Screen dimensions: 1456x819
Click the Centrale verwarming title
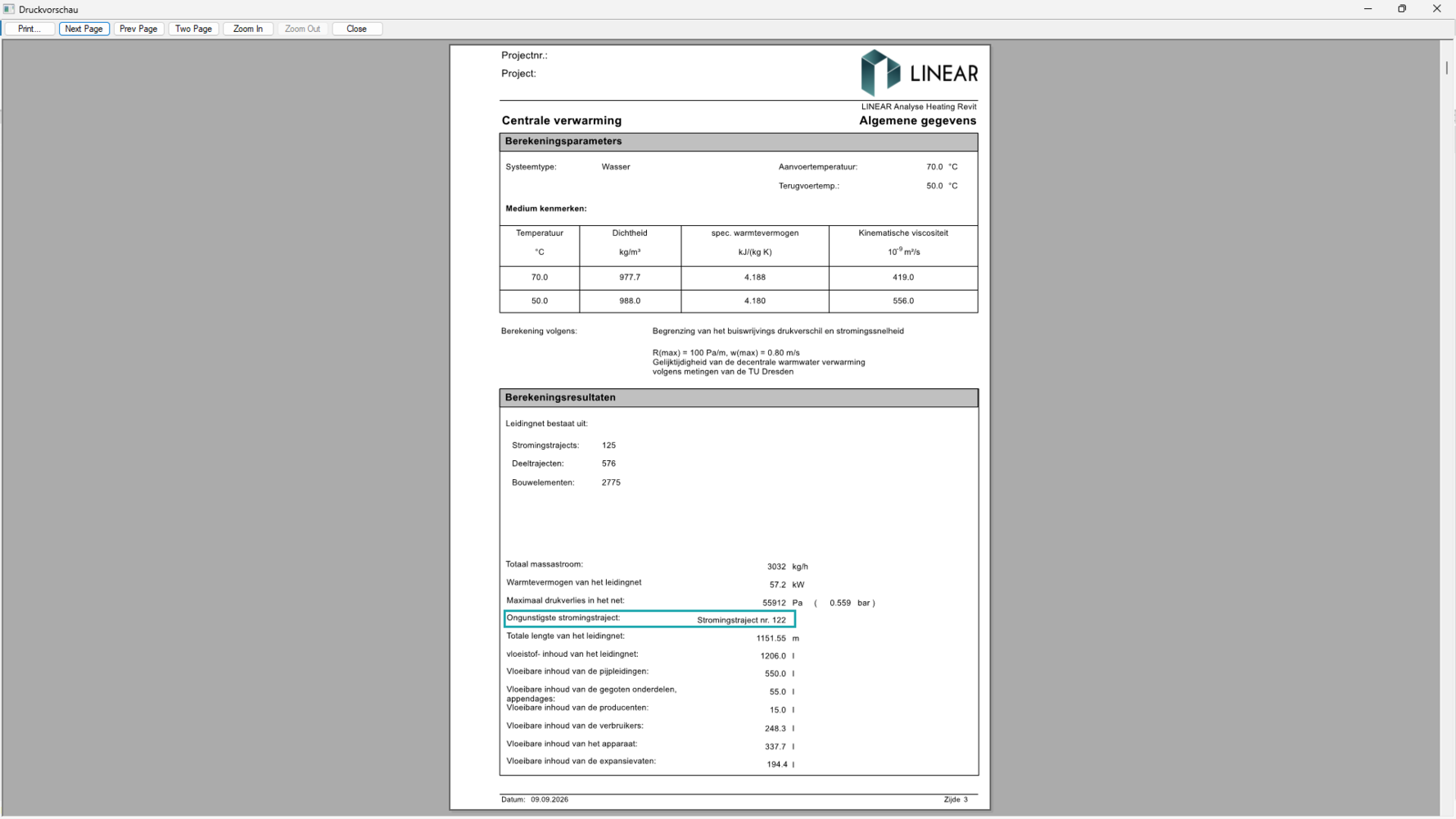(562, 120)
